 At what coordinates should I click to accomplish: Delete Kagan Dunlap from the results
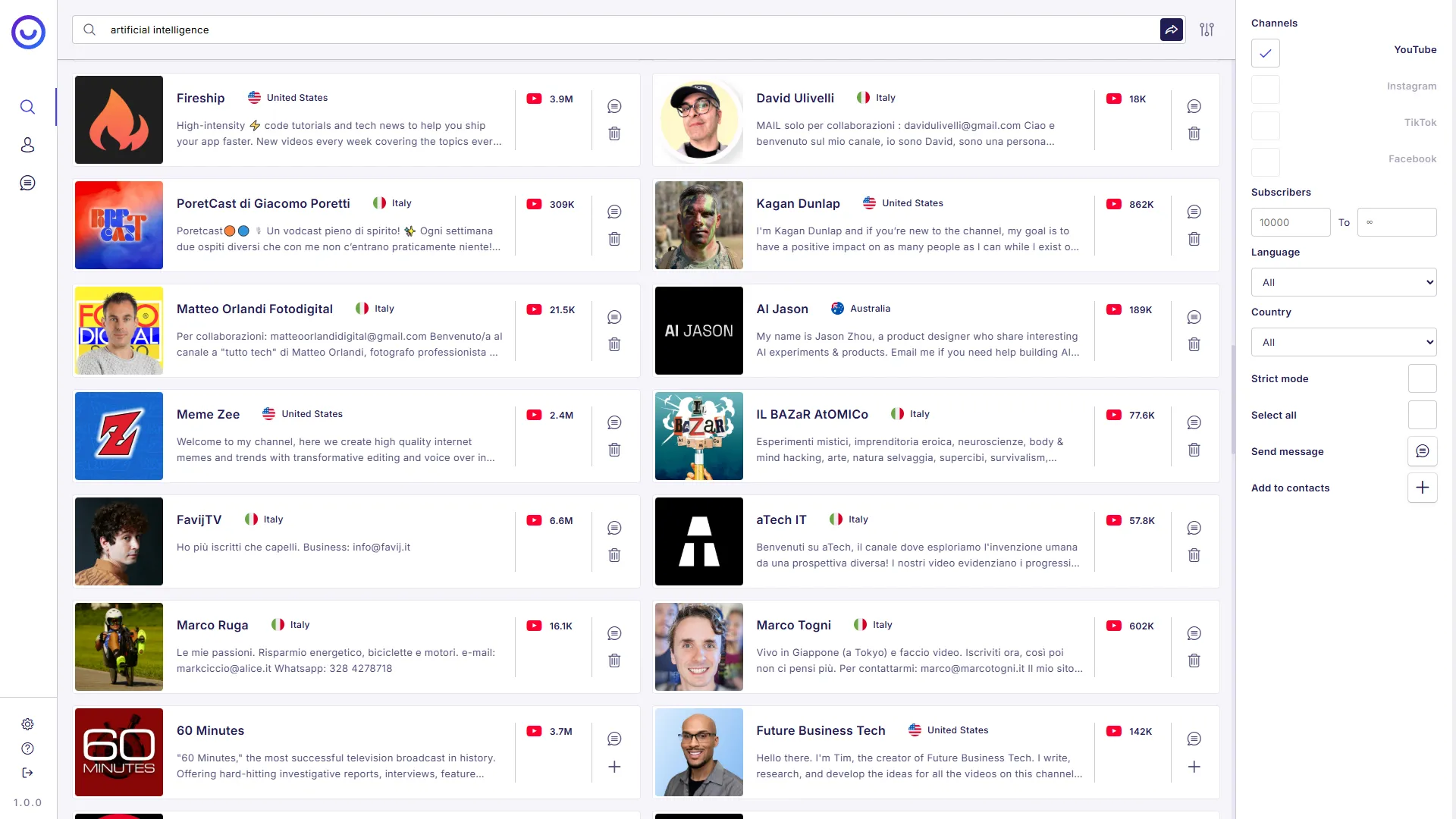coord(1194,239)
